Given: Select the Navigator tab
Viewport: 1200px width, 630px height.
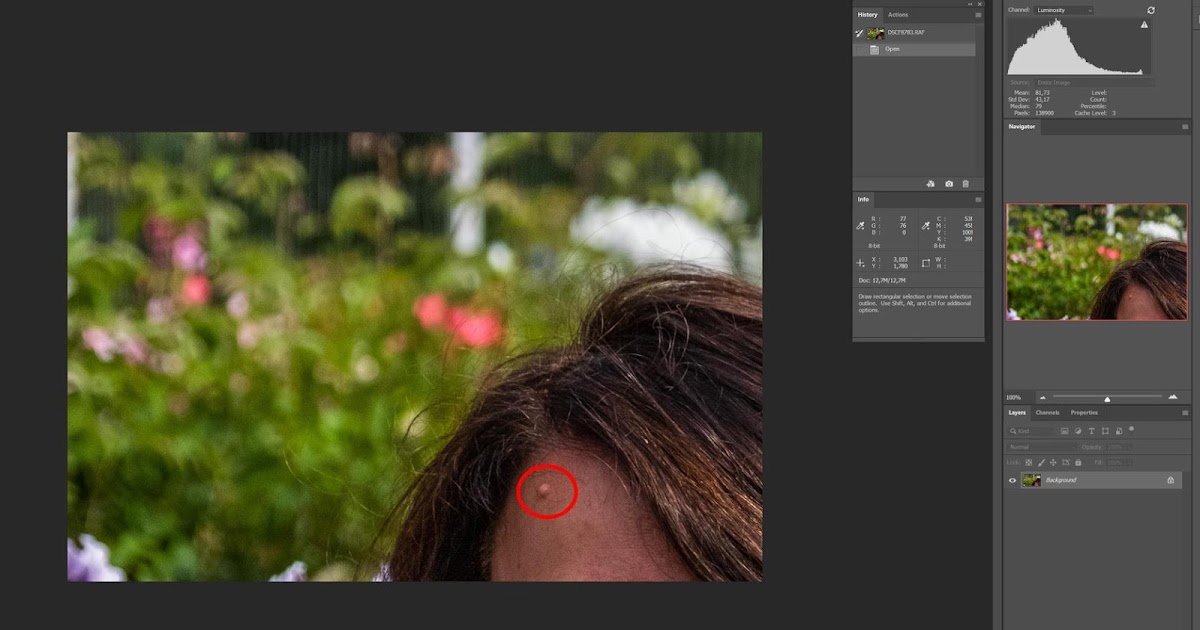Looking at the screenshot, I should [1022, 127].
